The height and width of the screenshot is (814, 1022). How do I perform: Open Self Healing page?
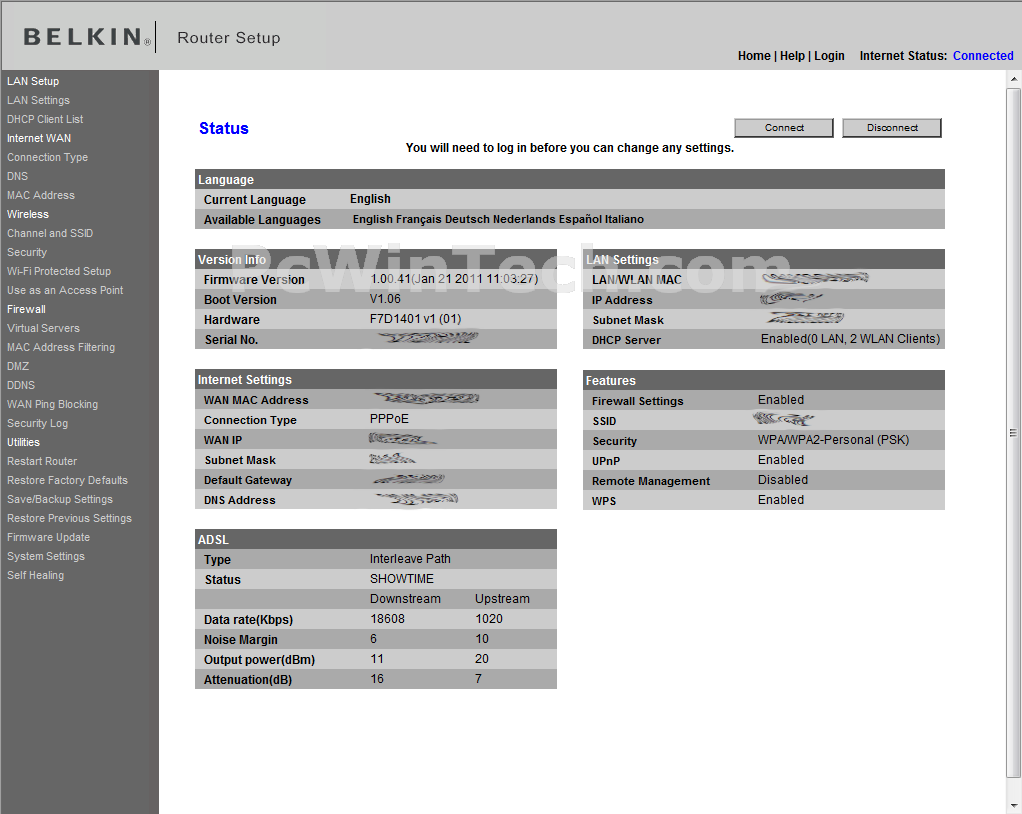(35, 575)
